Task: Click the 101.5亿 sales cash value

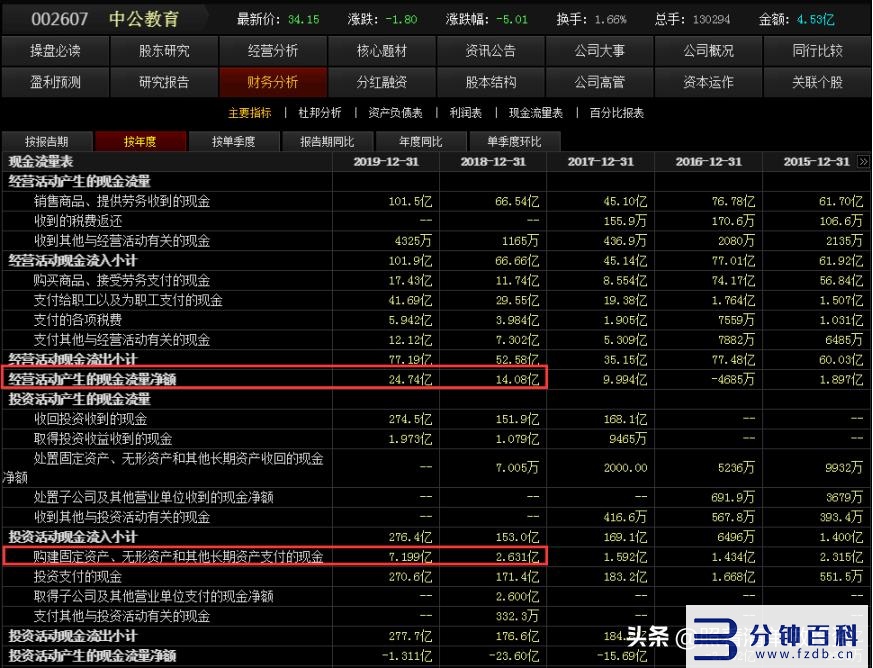Action: tap(410, 202)
